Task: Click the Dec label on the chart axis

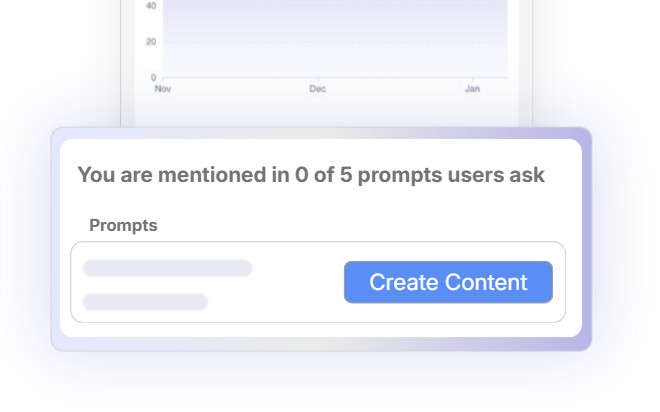Action: click(317, 89)
